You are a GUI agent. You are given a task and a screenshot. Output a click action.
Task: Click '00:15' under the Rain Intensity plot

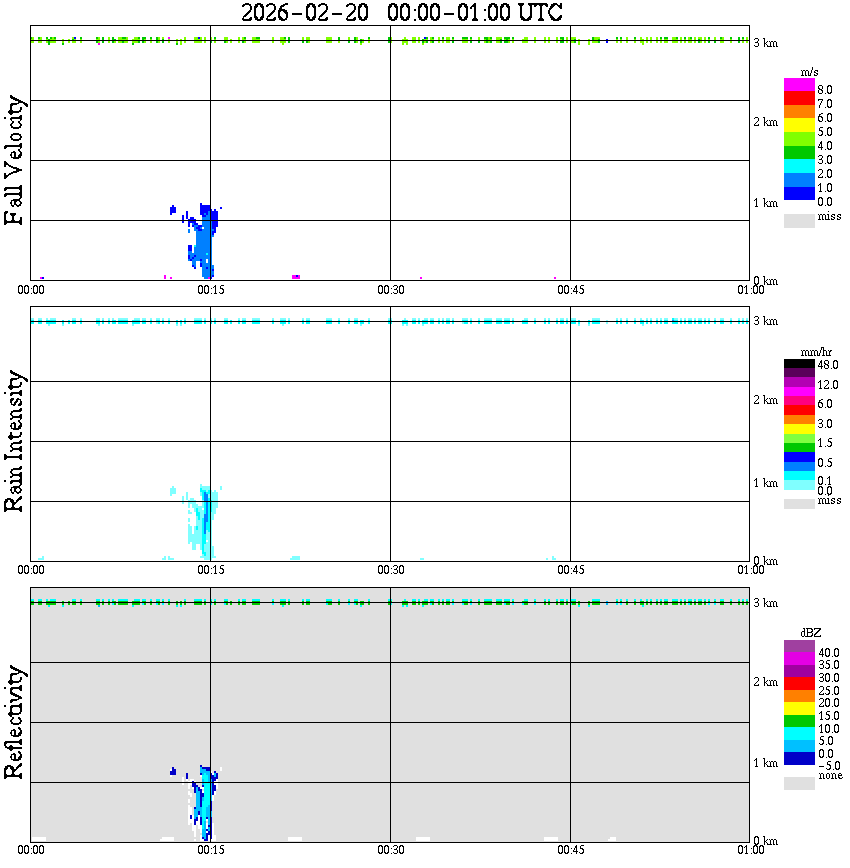[211, 570]
